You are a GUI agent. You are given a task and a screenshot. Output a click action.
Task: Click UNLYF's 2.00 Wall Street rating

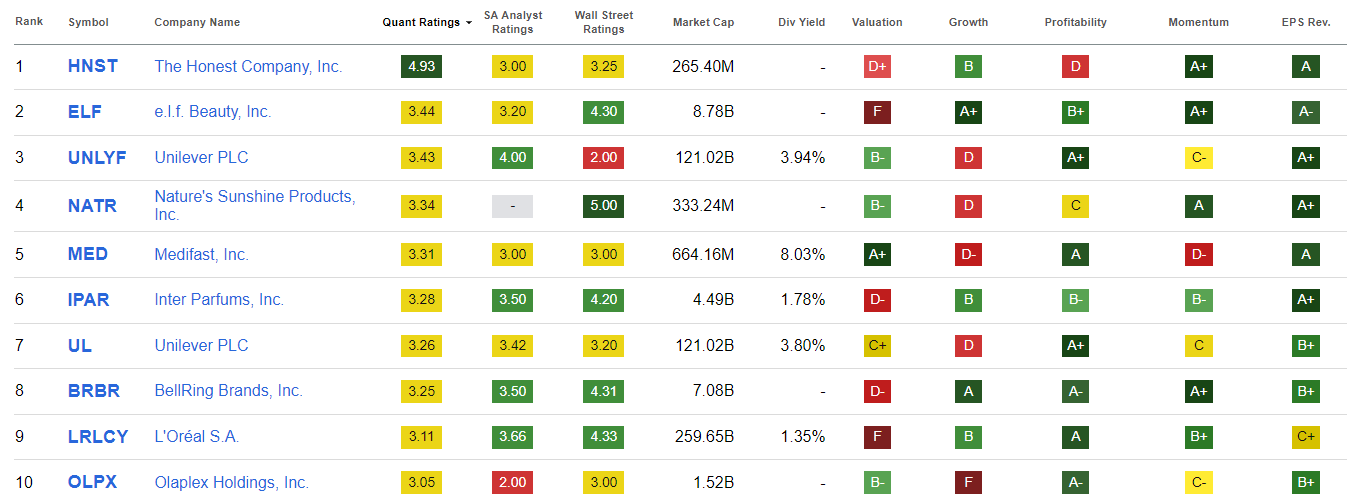(x=603, y=158)
